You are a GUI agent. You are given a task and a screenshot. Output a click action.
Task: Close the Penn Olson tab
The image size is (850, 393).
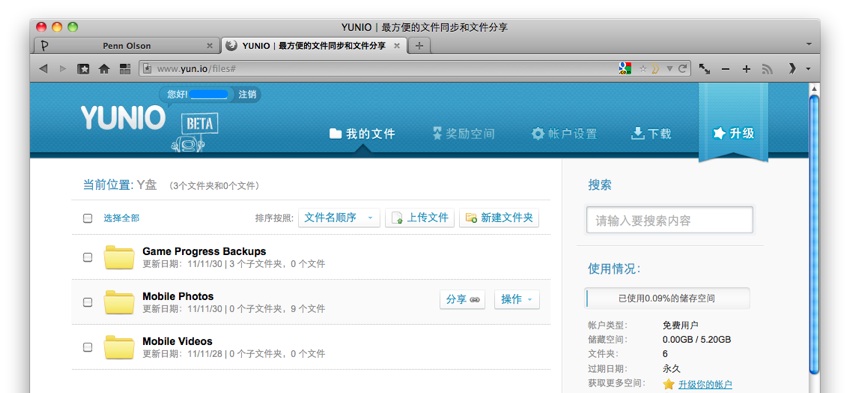pos(210,46)
